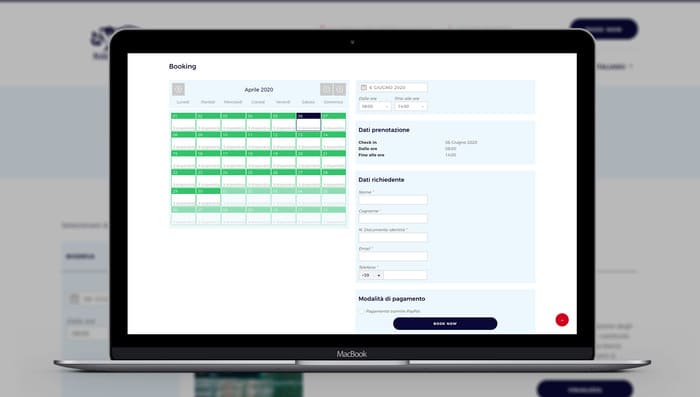Viewport: 700px width, 397px height.
Task: Open the 'Fino alle ore' 14:00 dropdown
Action: (x=411, y=107)
